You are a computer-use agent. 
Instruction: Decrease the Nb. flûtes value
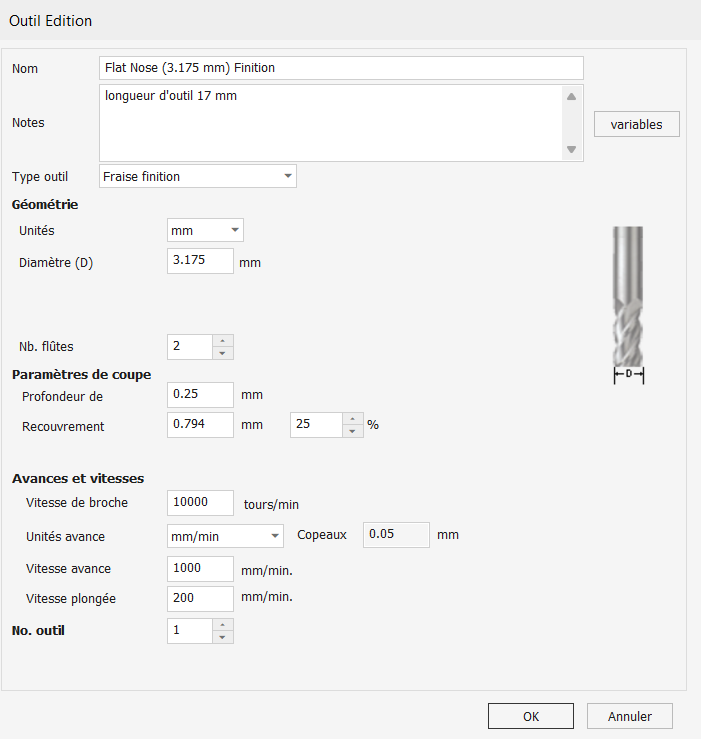coord(223,353)
